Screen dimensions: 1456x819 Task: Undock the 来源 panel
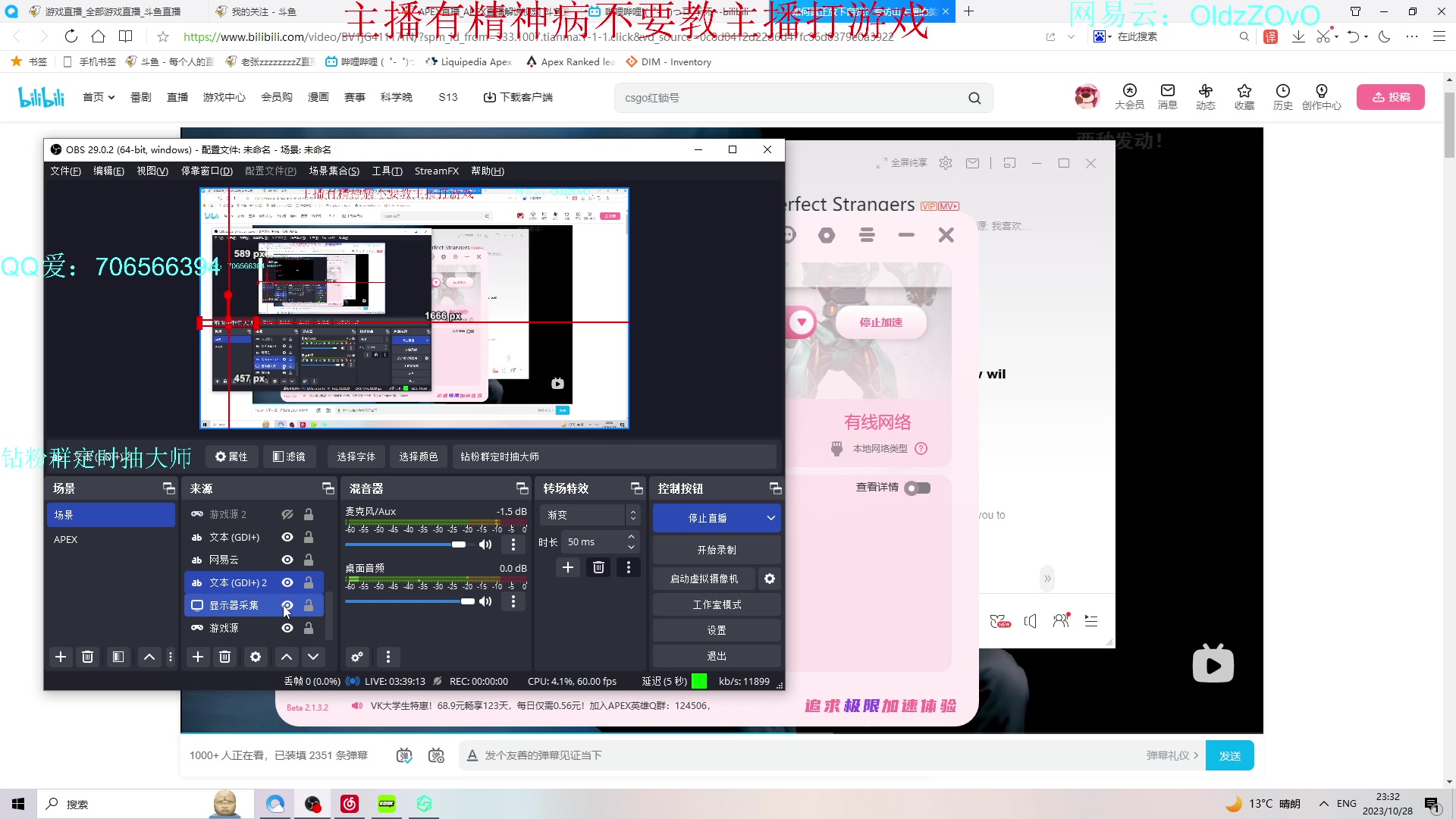[328, 488]
